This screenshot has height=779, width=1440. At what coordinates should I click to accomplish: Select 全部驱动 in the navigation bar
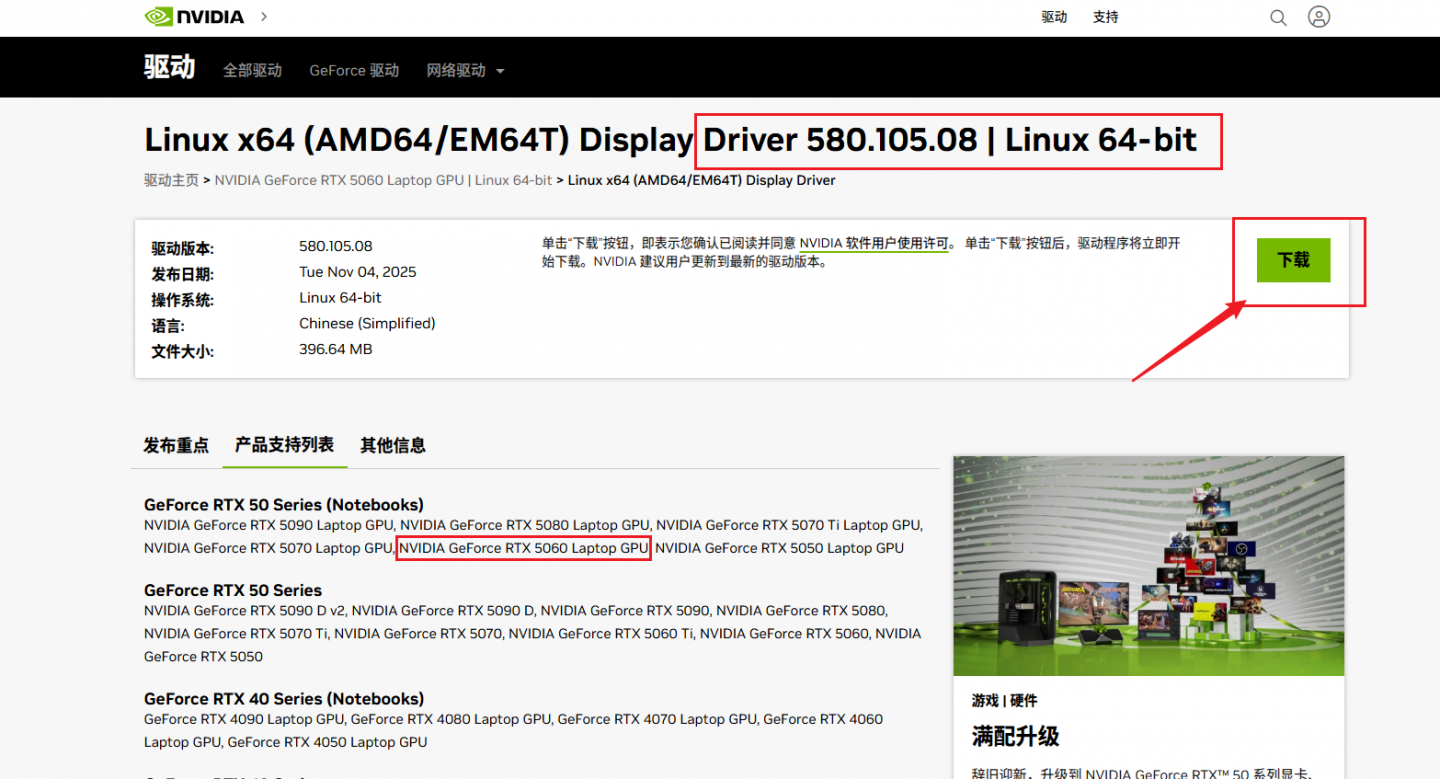pyautogui.click(x=252, y=70)
